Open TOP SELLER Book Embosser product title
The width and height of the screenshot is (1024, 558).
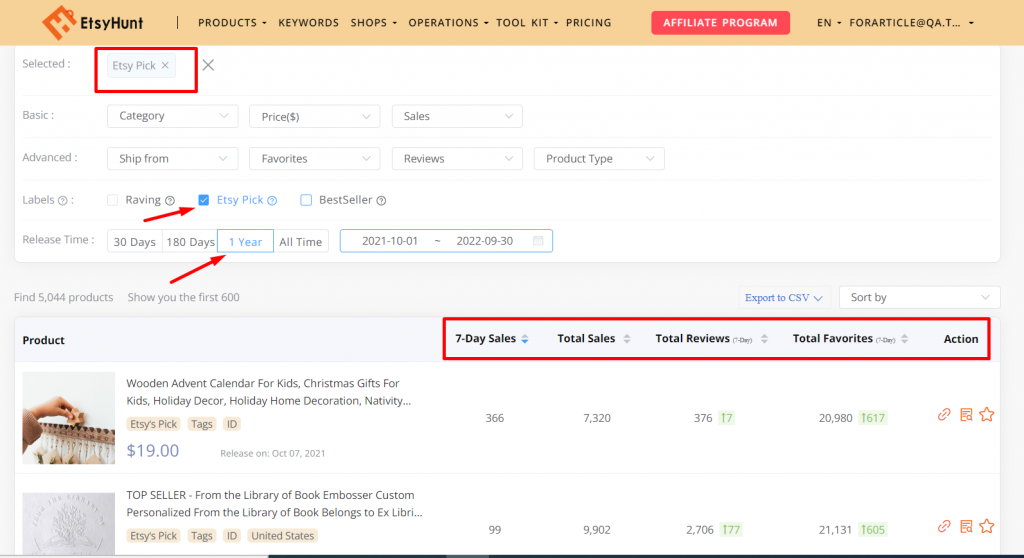click(x=274, y=504)
